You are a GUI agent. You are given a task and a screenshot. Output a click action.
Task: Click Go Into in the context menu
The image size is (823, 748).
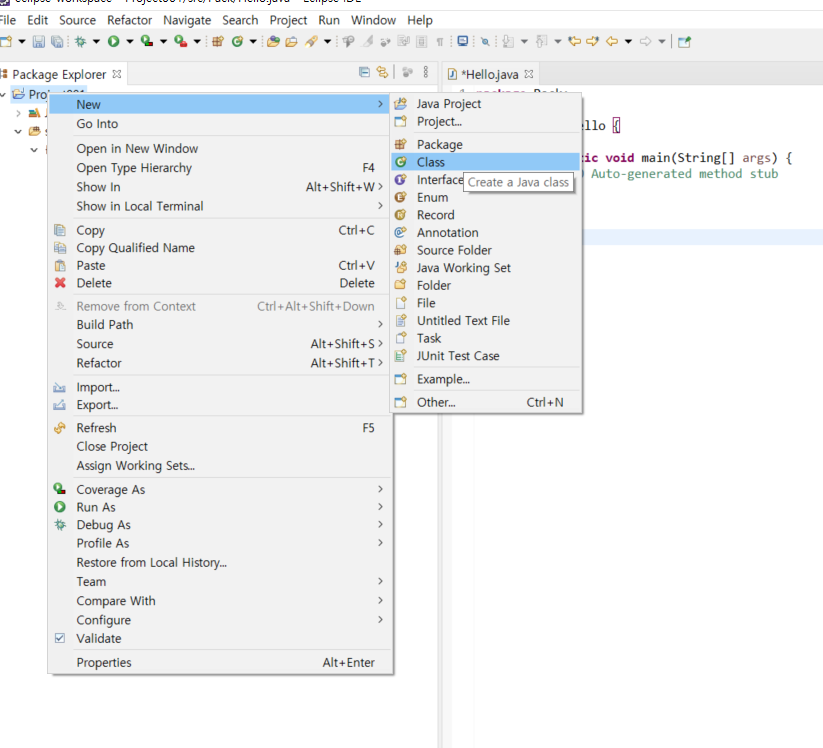point(220,124)
